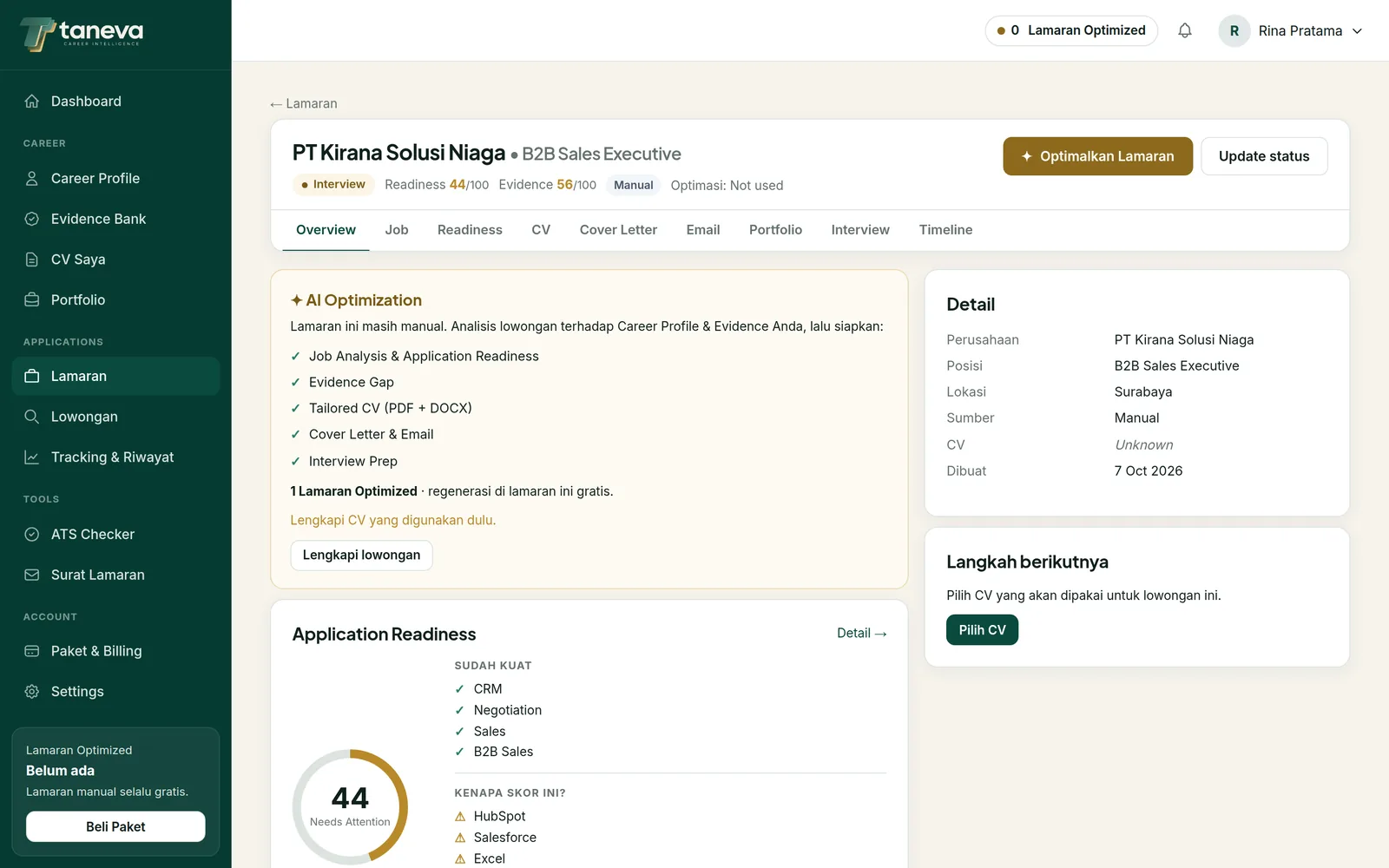Open the Portfolio tab
Screen dimensions: 1389x868
[775, 230]
